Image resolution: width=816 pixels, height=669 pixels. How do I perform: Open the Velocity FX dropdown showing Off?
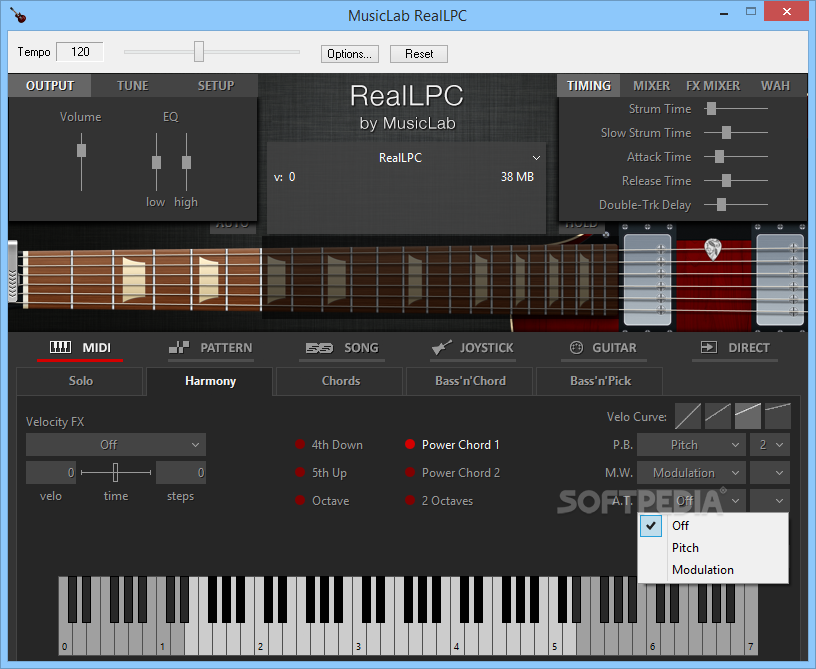(x=116, y=445)
